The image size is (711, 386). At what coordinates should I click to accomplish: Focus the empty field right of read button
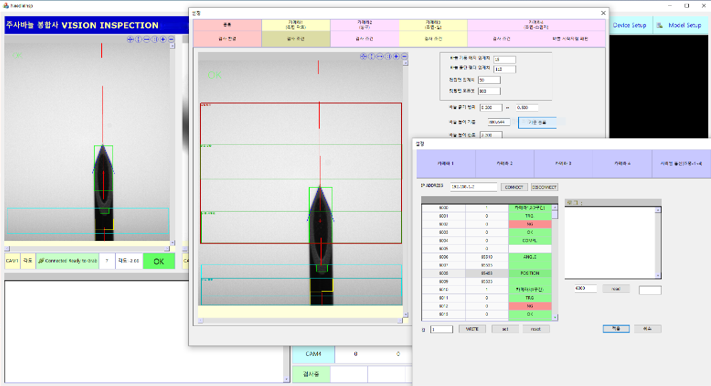click(x=650, y=290)
